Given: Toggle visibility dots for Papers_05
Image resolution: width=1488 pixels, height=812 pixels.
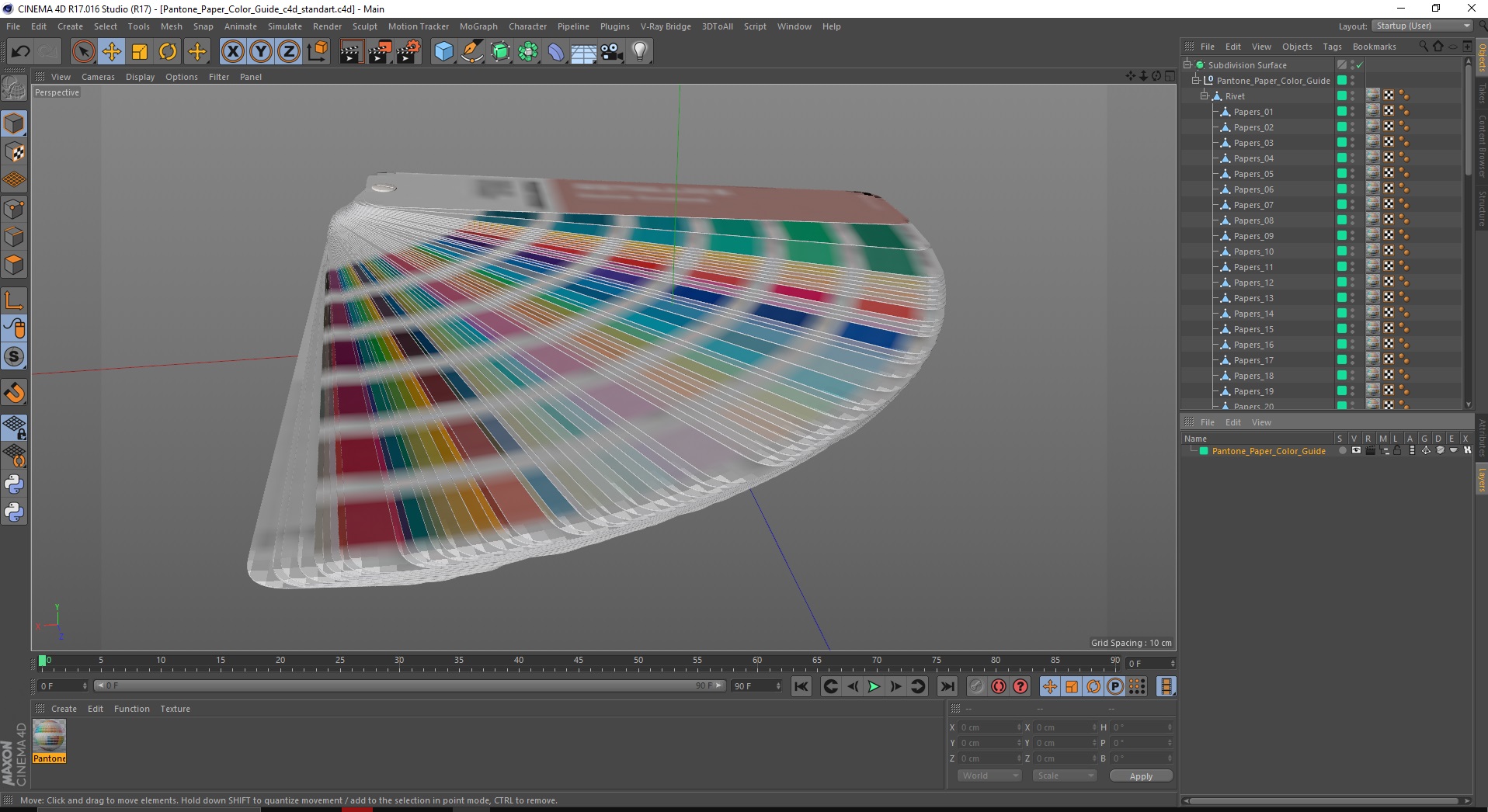Looking at the screenshot, I should pyautogui.click(x=1353, y=173).
